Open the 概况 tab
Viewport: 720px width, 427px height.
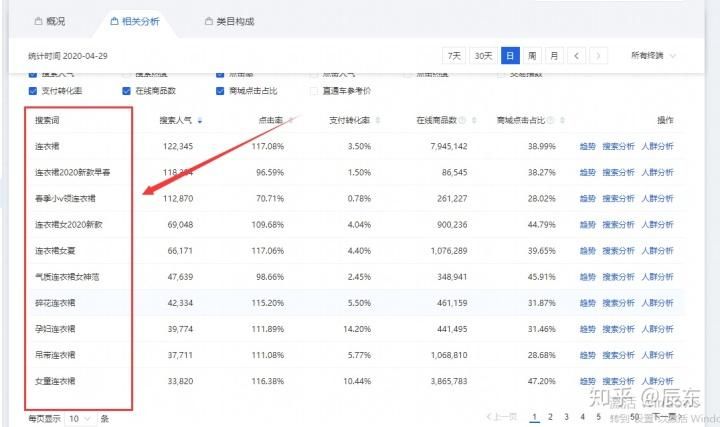point(50,21)
